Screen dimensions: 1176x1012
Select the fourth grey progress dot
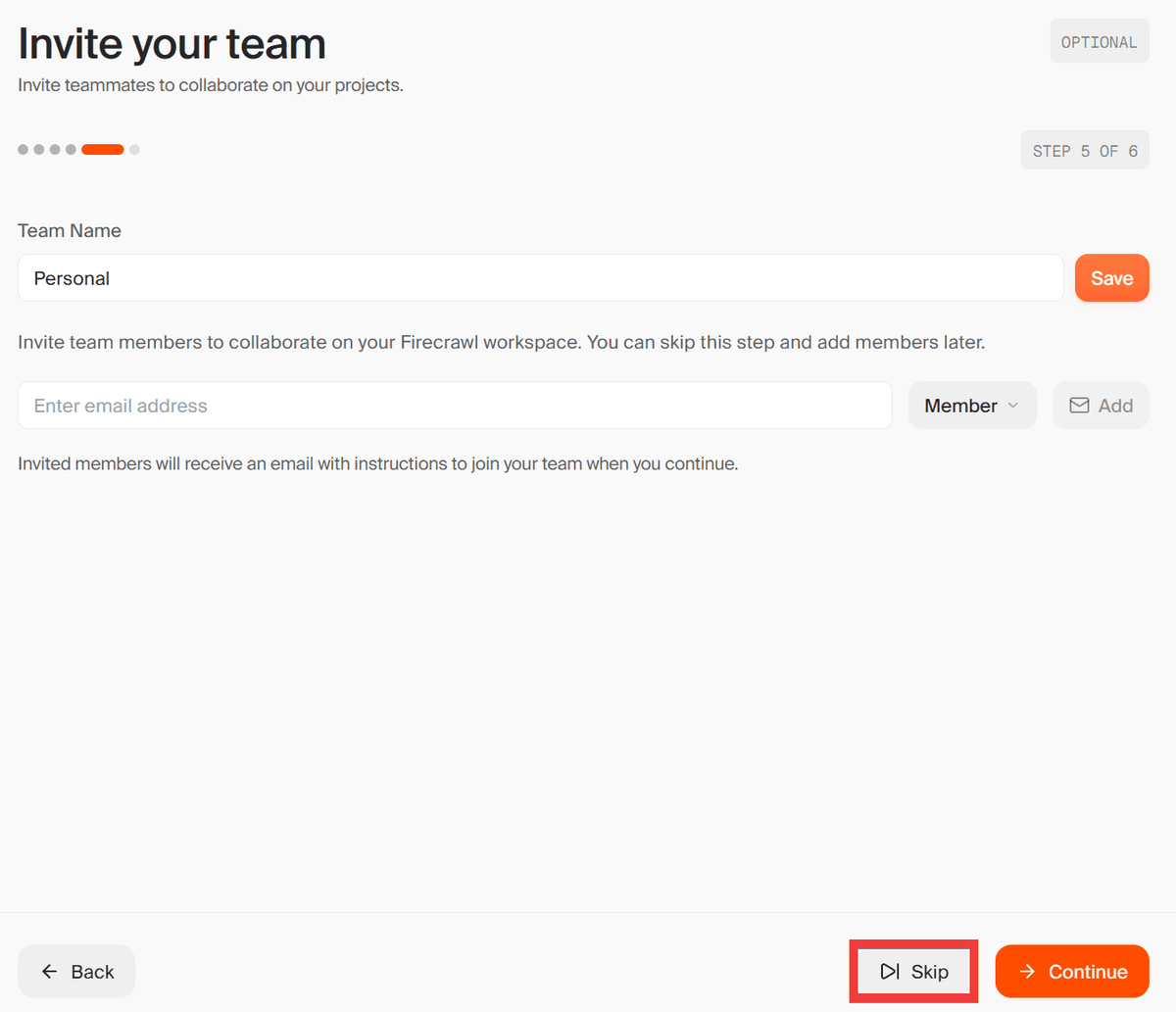[x=71, y=150]
